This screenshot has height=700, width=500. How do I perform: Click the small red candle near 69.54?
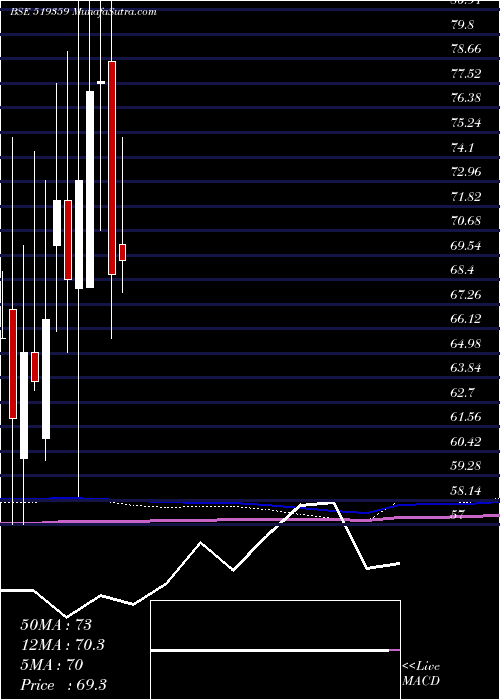click(x=122, y=252)
